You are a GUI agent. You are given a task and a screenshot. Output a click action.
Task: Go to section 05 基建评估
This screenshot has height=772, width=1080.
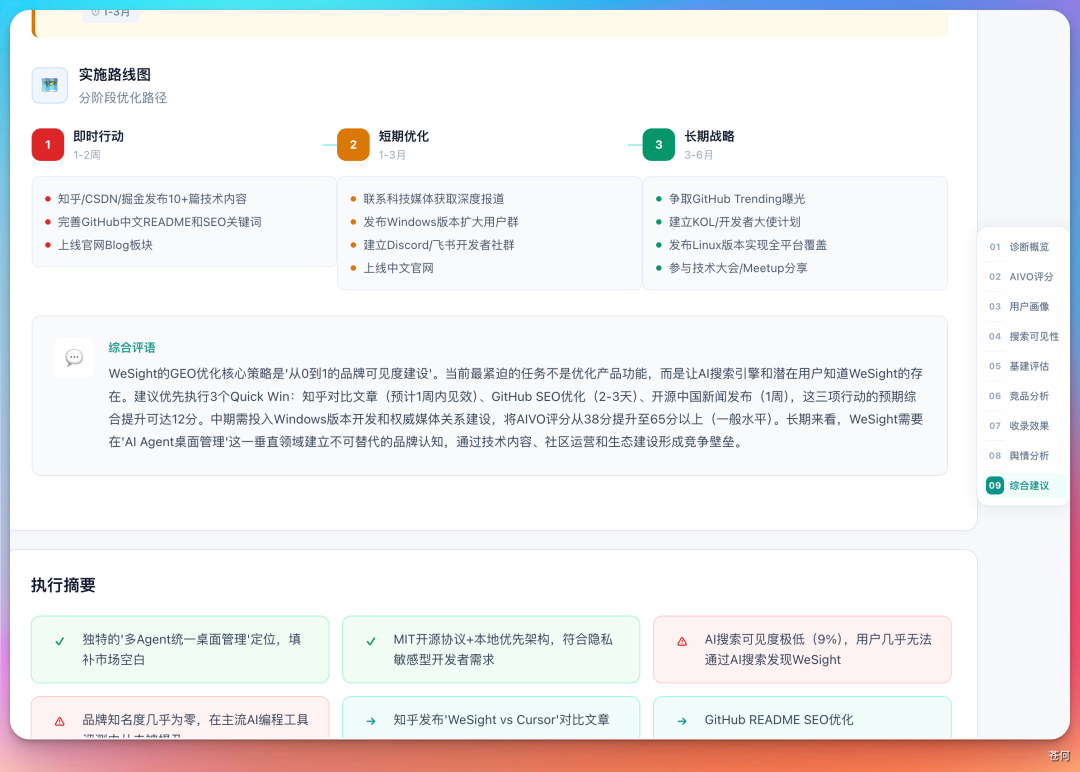[x=1020, y=366]
